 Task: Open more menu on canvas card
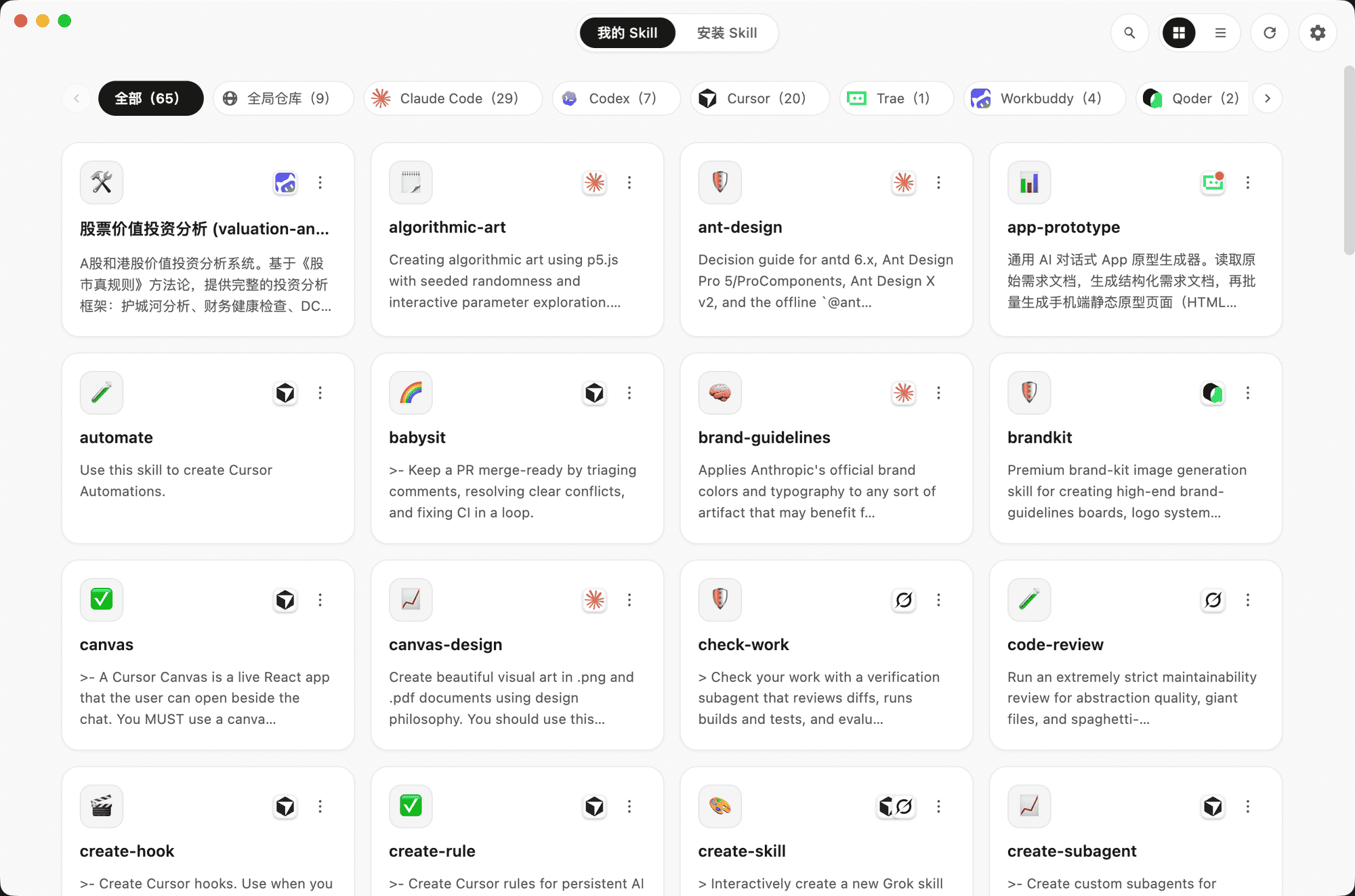coord(320,599)
